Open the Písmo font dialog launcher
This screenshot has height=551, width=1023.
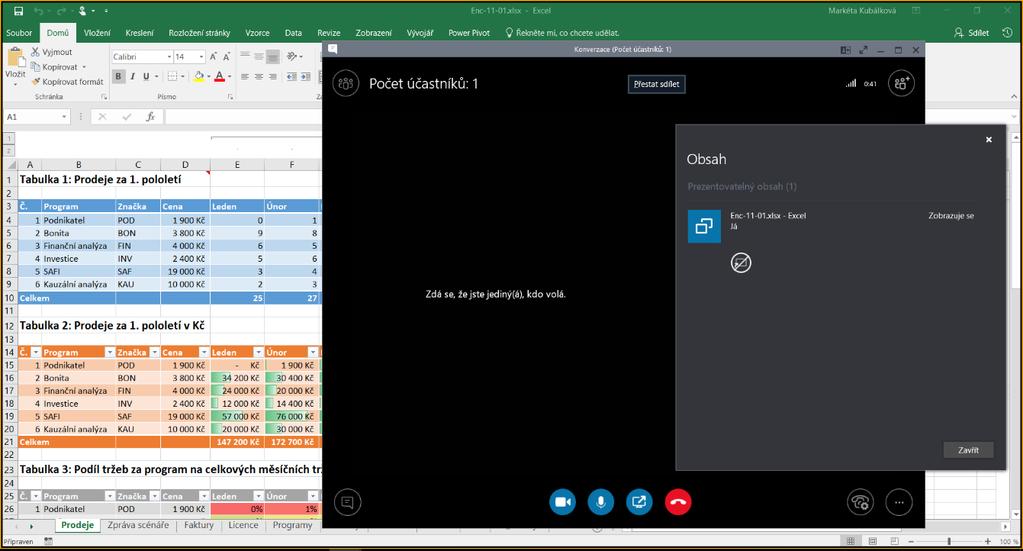tap(230, 97)
